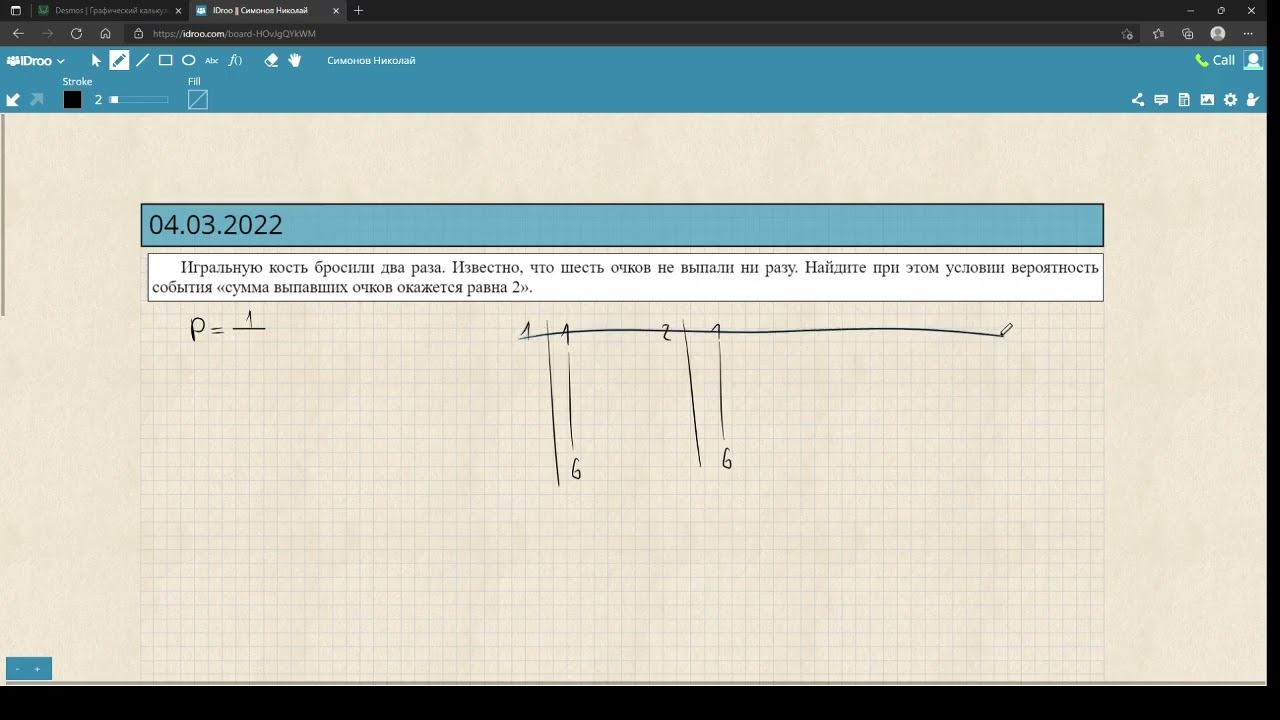Open the document pages icon
This screenshot has width=1280, height=720.
coord(1184,99)
